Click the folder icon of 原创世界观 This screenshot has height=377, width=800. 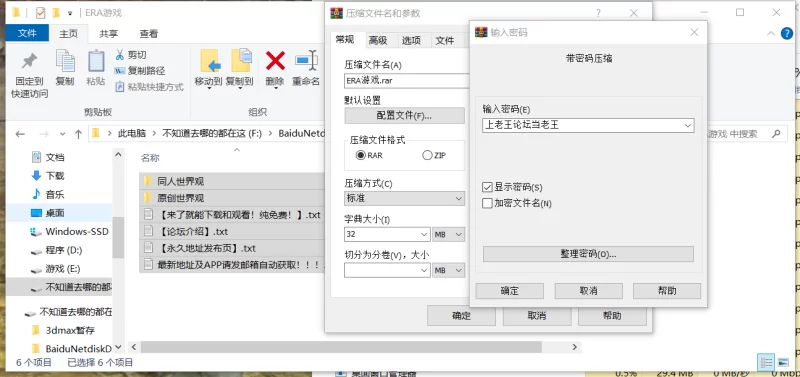point(148,197)
